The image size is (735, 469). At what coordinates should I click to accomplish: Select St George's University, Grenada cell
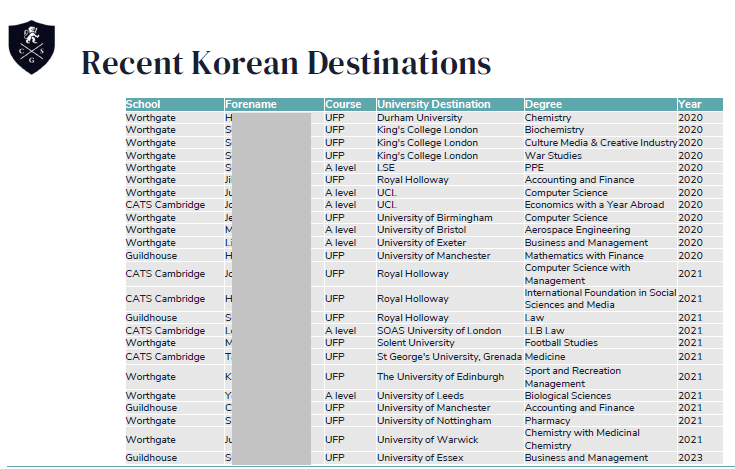(450, 357)
